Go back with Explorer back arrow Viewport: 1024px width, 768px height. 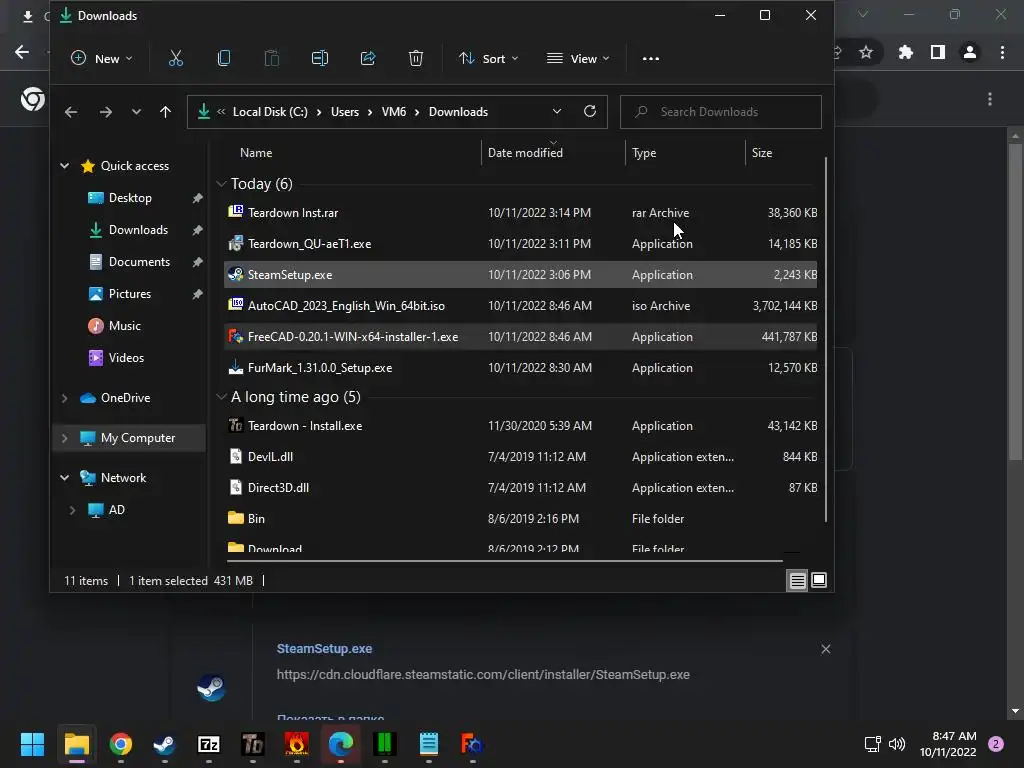(x=71, y=112)
